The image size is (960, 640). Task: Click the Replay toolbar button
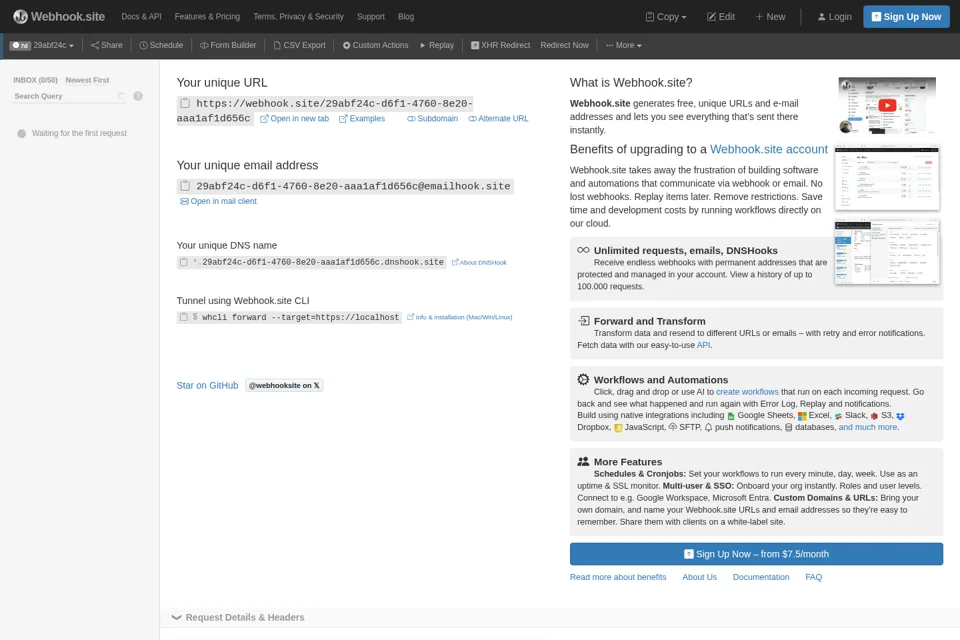pyautogui.click(x=437, y=45)
